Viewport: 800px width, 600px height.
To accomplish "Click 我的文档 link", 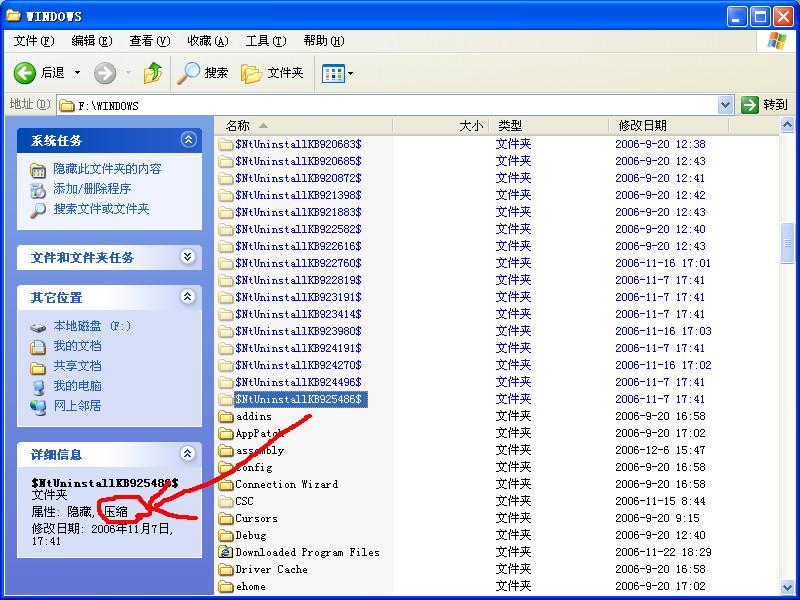I will 78,346.
